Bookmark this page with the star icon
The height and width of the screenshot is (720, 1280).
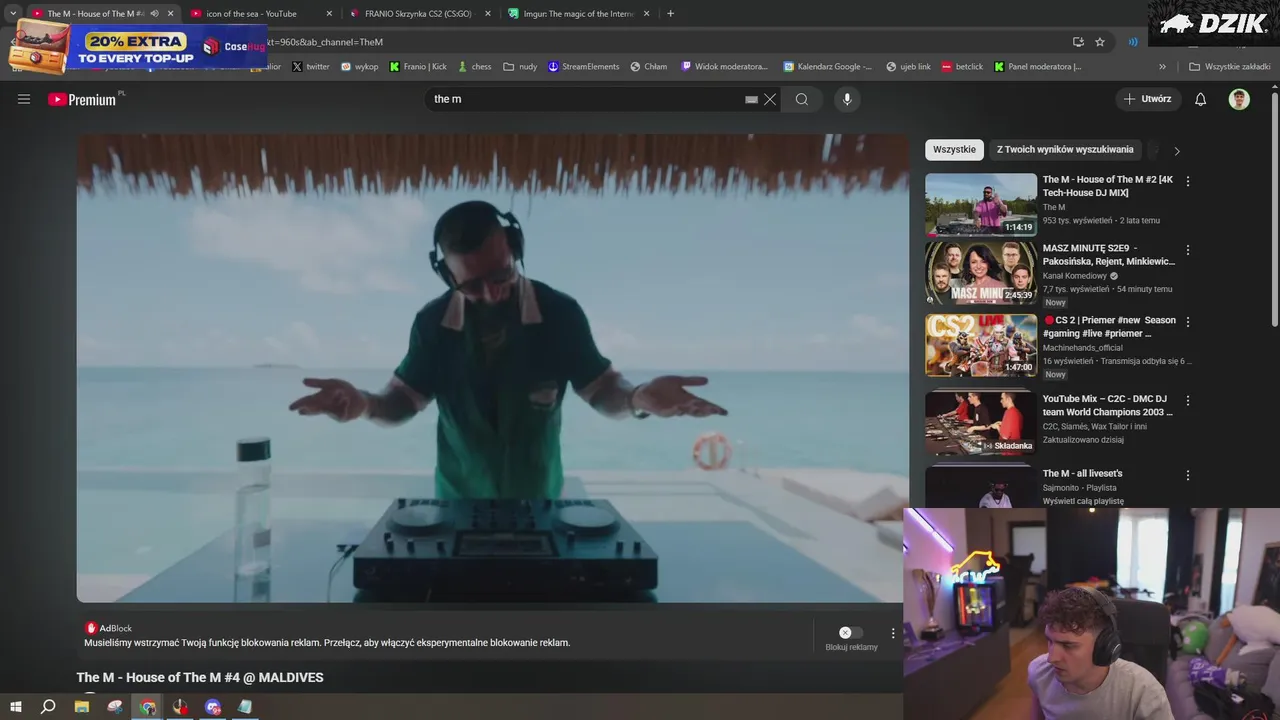[x=1100, y=42]
